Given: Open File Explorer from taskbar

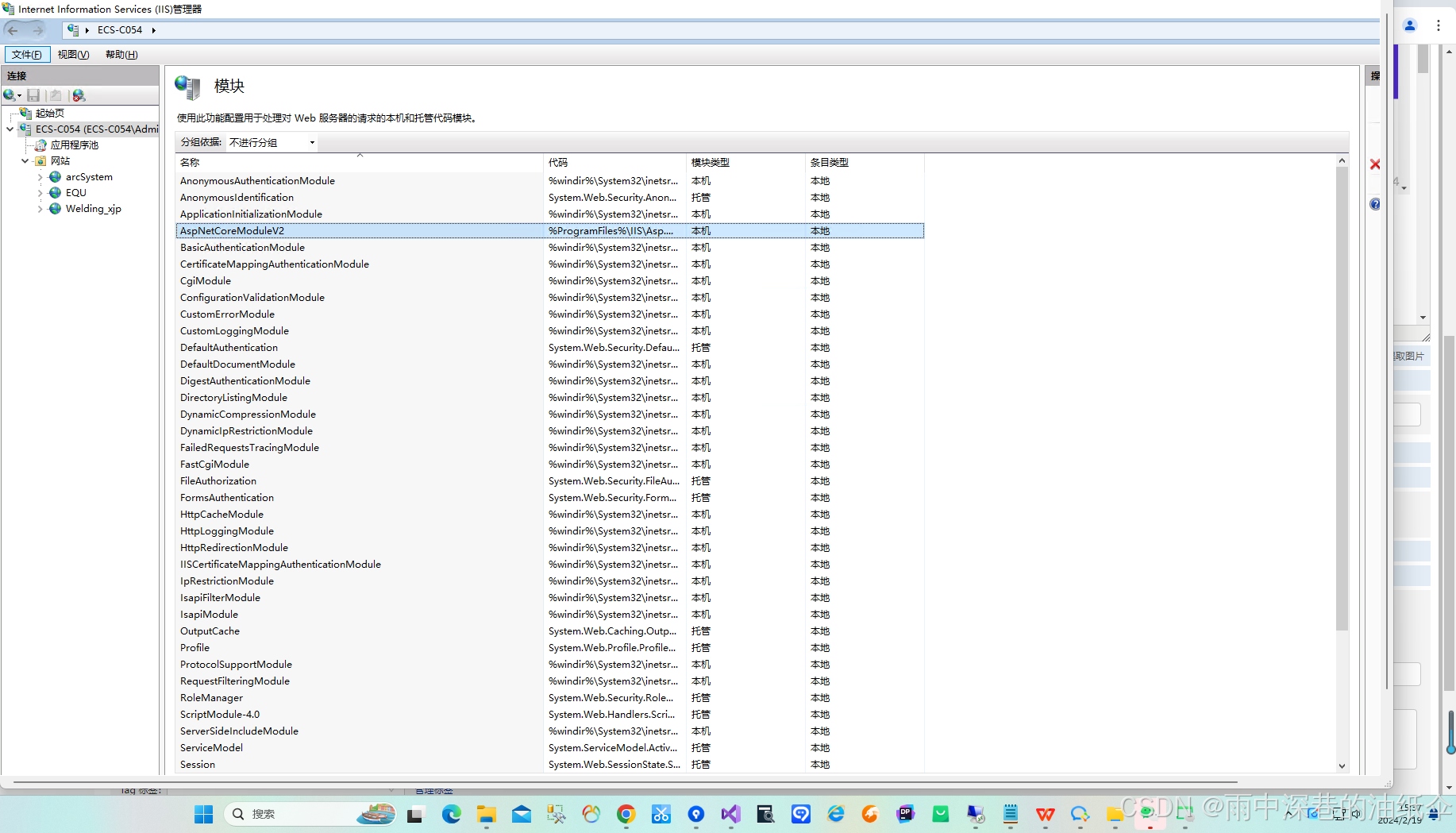Looking at the screenshot, I should click(x=487, y=814).
